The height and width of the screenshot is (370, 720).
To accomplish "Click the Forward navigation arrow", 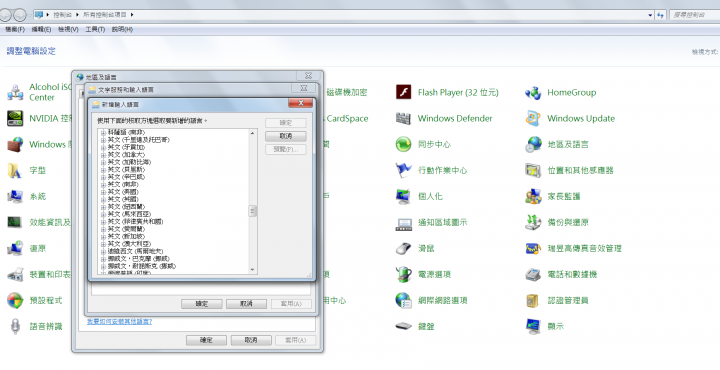I will (x=20, y=15).
